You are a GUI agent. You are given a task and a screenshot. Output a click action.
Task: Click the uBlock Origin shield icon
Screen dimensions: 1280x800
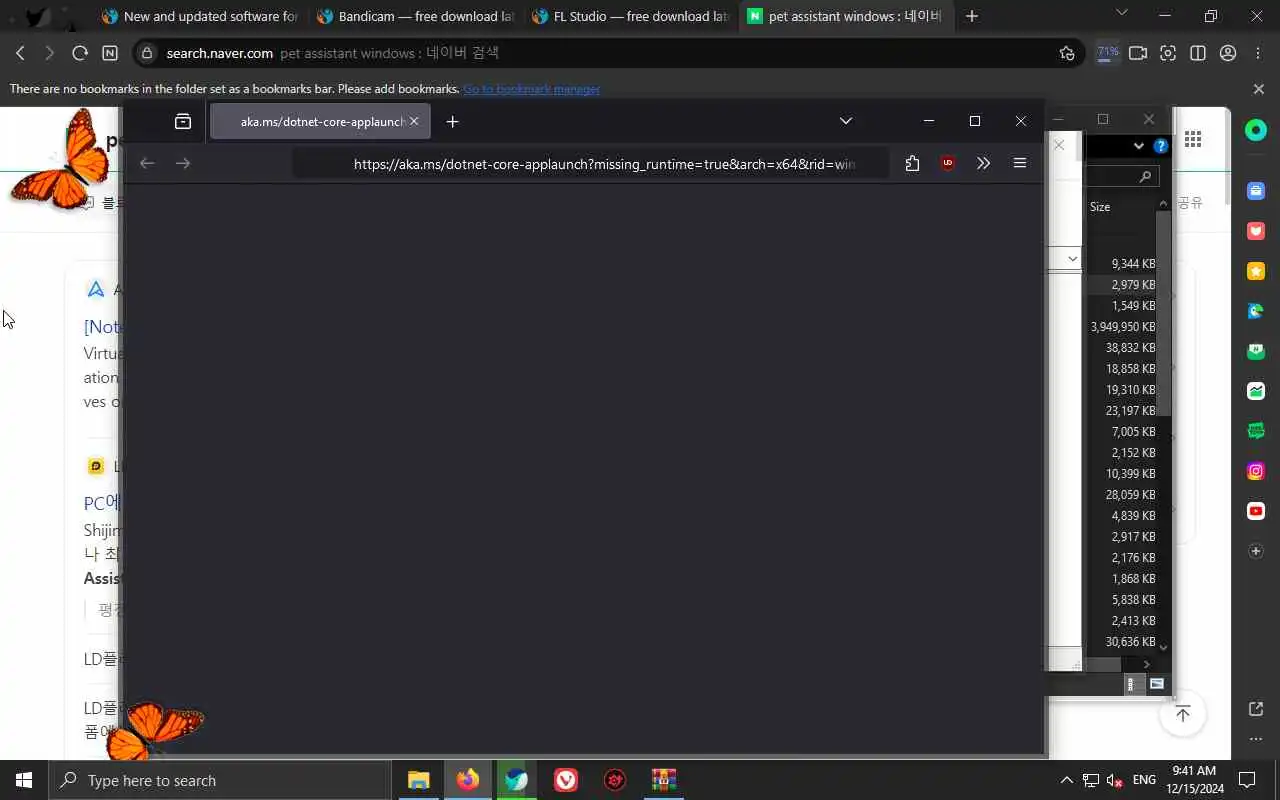point(948,163)
